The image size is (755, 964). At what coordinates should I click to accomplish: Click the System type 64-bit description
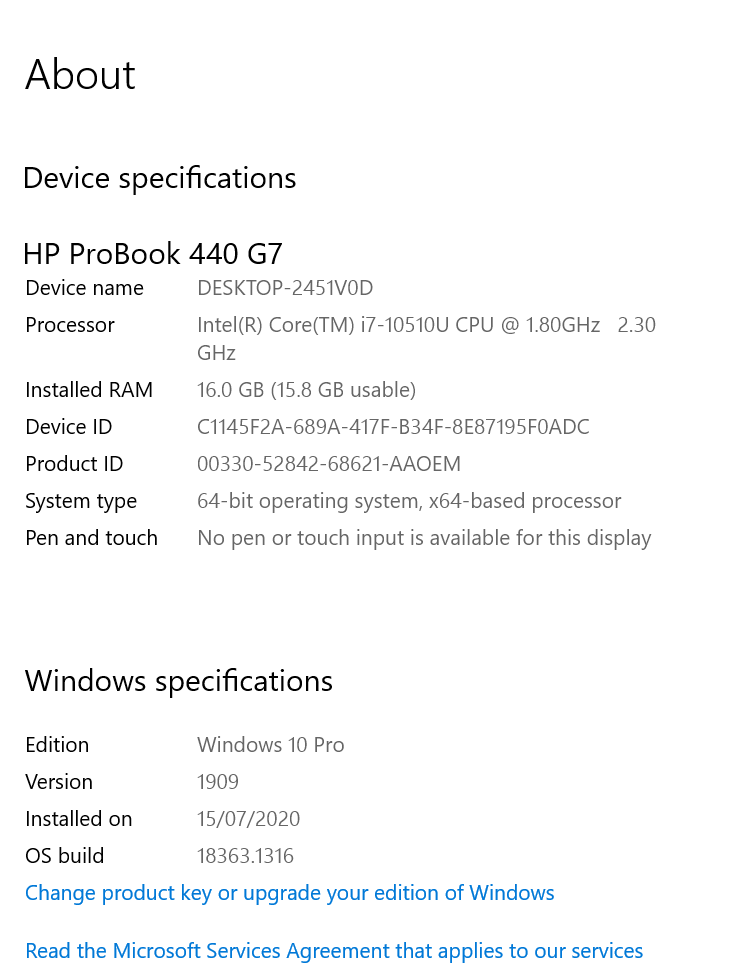point(409,500)
